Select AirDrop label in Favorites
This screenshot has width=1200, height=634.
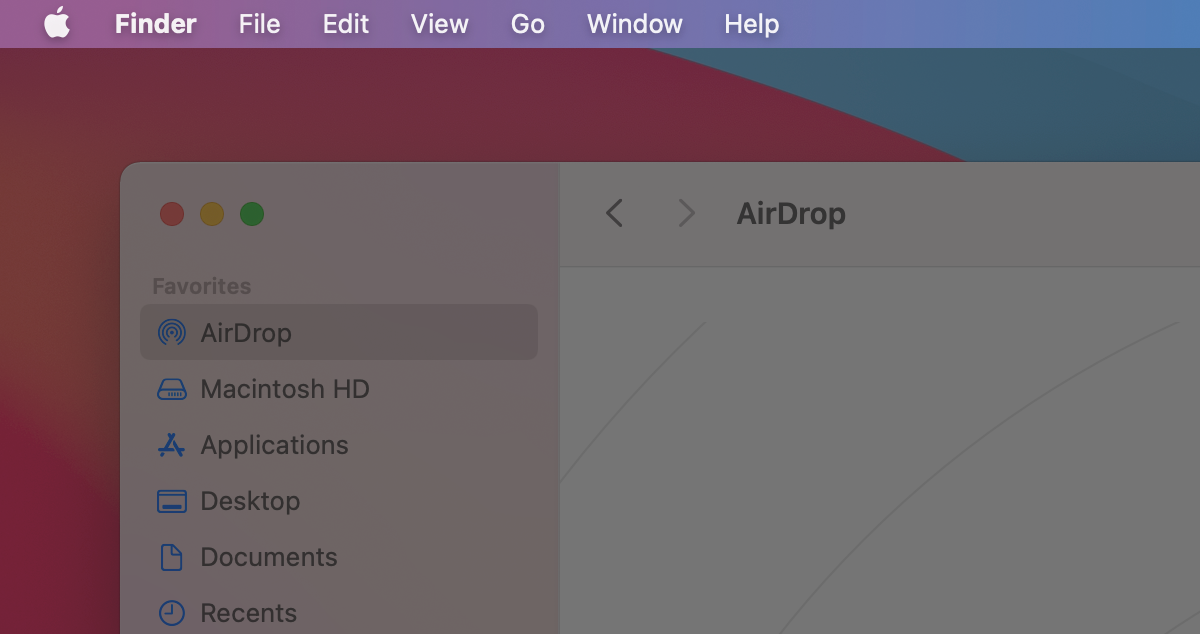coord(246,333)
